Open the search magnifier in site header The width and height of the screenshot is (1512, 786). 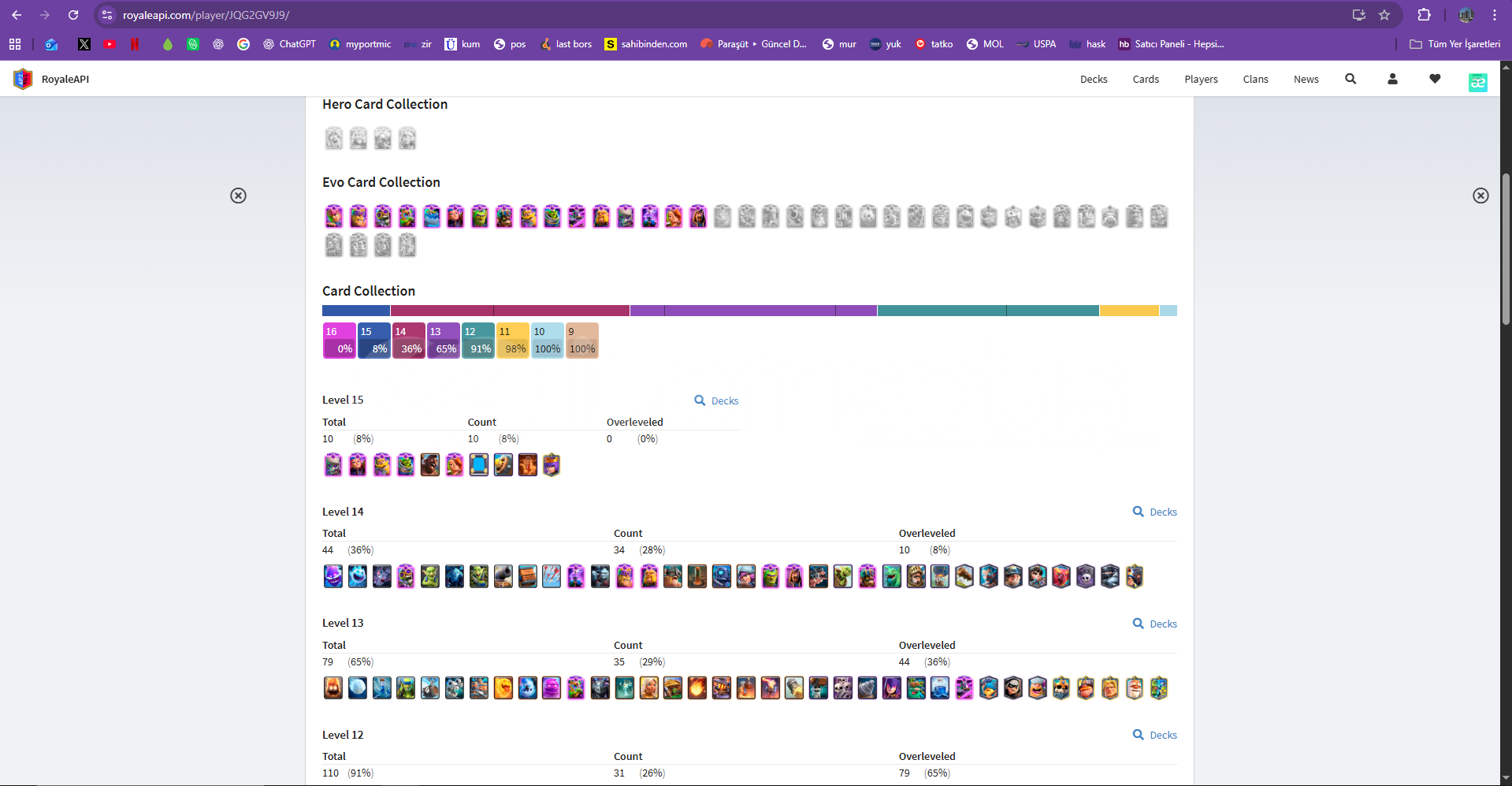point(1350,79)
